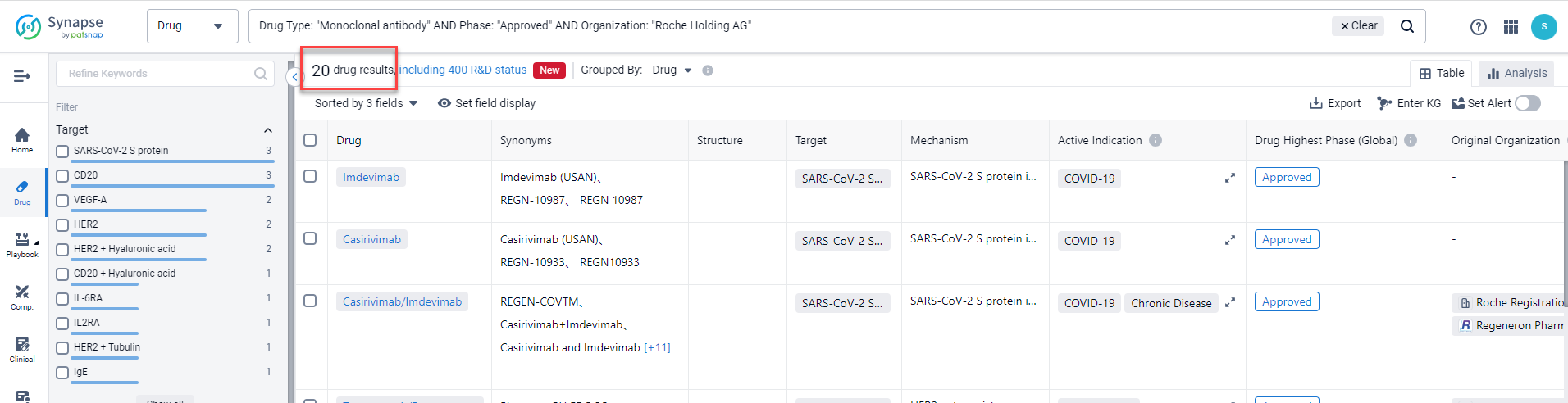
Task: Open the Drug search type dropdown
Action: 192,26
